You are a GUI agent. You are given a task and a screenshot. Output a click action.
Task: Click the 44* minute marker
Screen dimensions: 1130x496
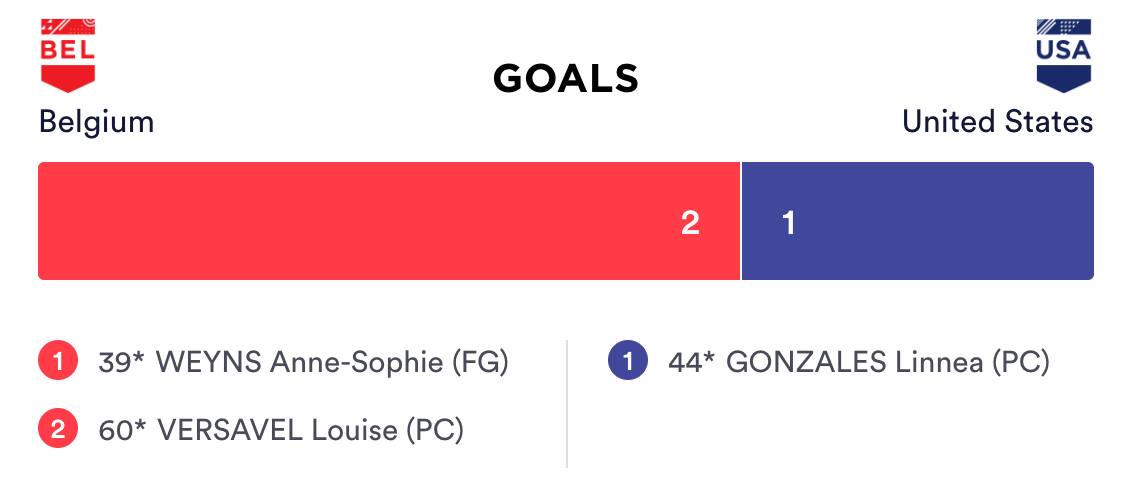(x=692, y=362)
